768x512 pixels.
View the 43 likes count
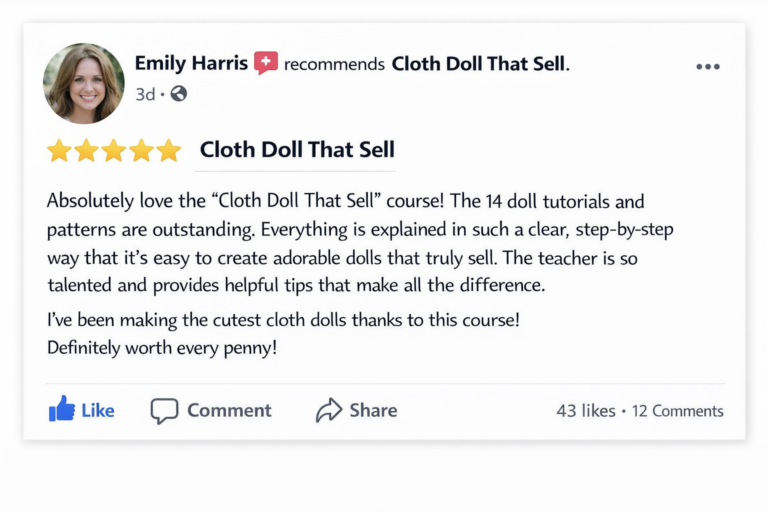586,411
